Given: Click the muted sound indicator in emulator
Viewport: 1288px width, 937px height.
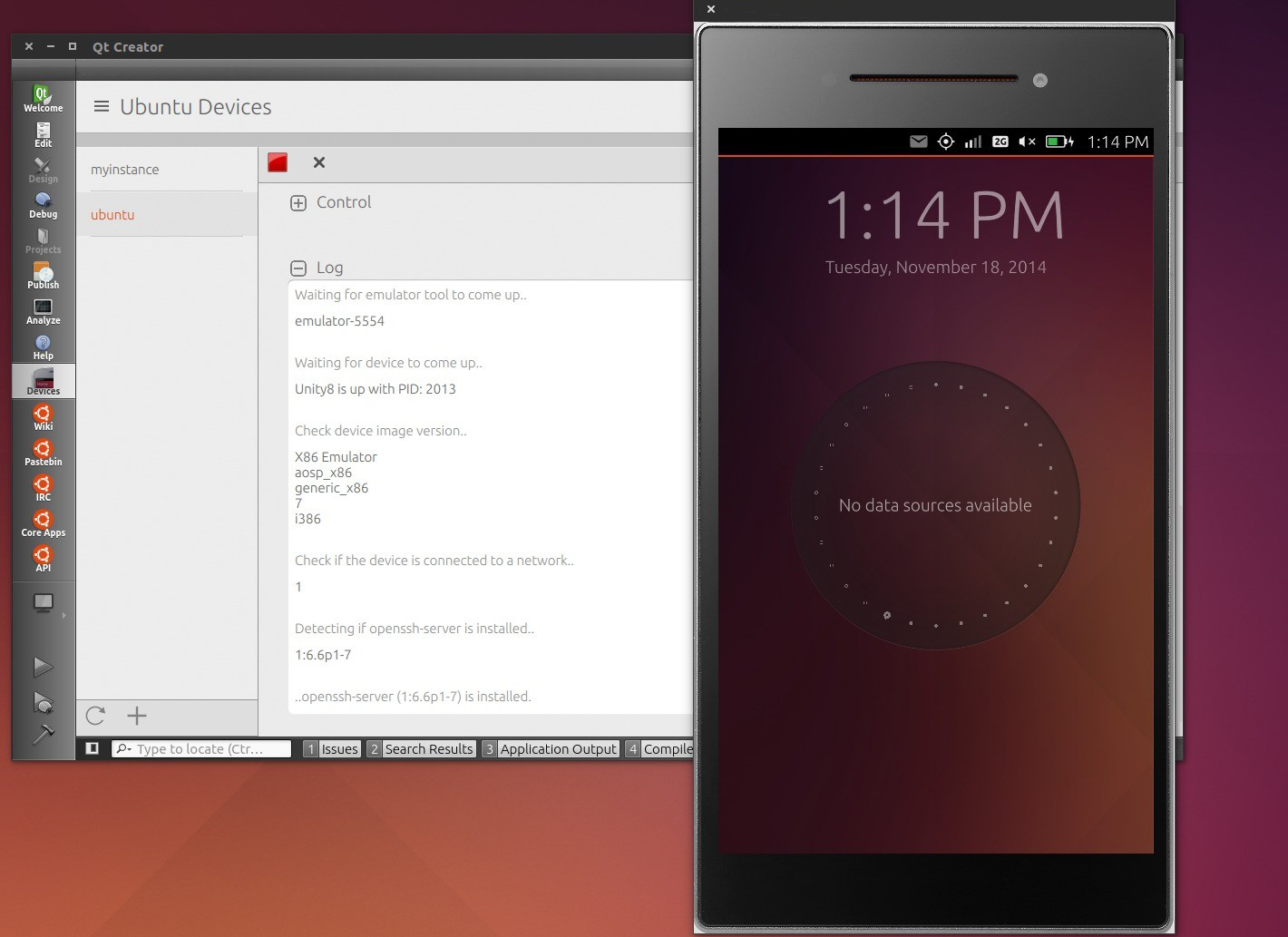Looking at the screenshot, I should (x=1027, y=142).
